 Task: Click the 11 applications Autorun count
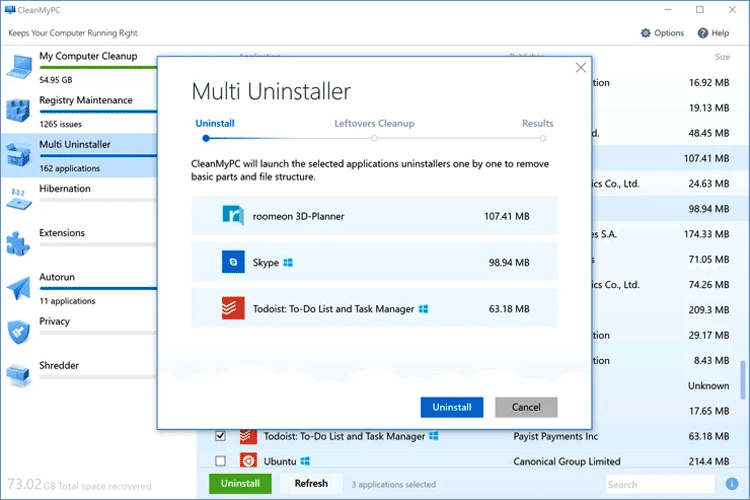tap(67, 301)
